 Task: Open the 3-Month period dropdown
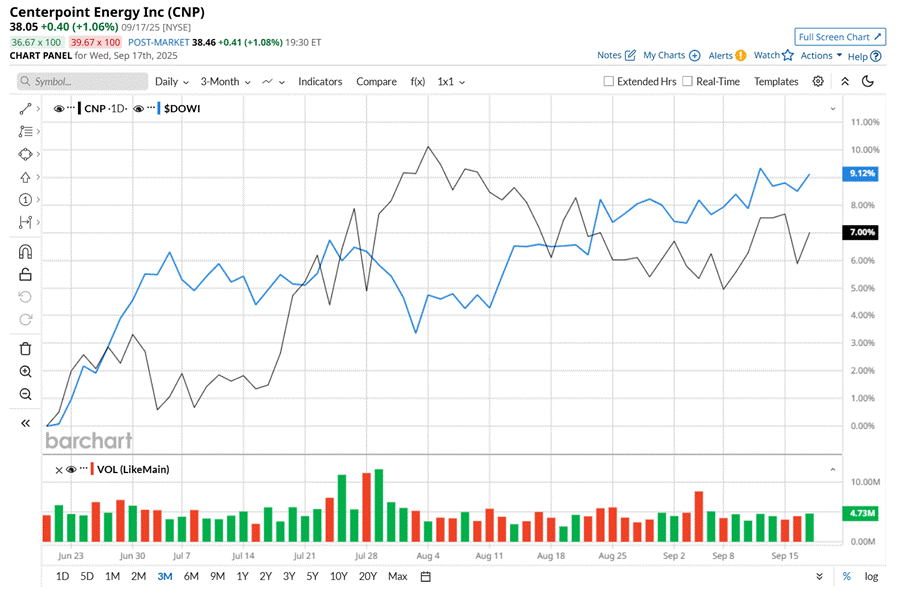225,81
